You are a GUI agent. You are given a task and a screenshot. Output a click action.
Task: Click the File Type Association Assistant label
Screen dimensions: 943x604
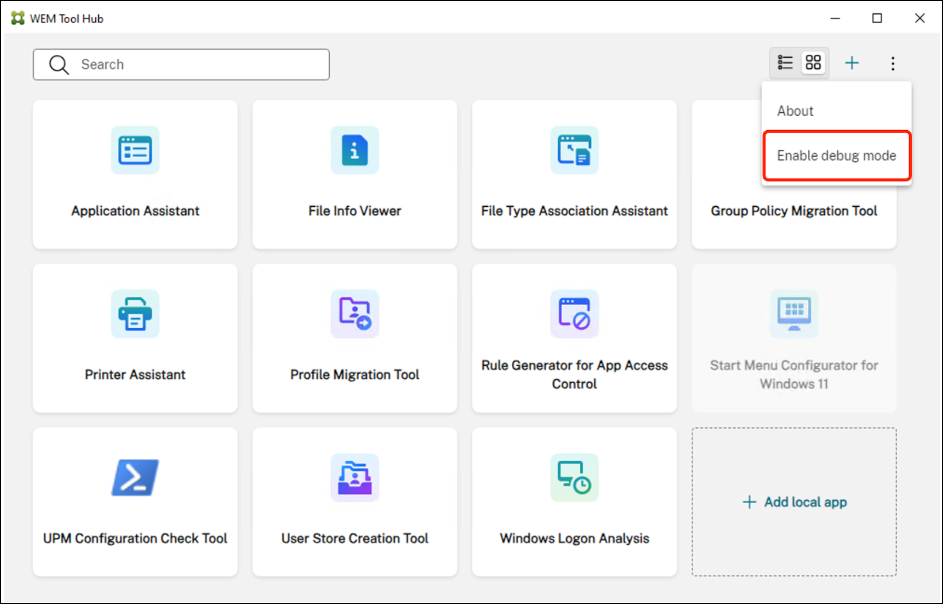[x=574, y=211]
